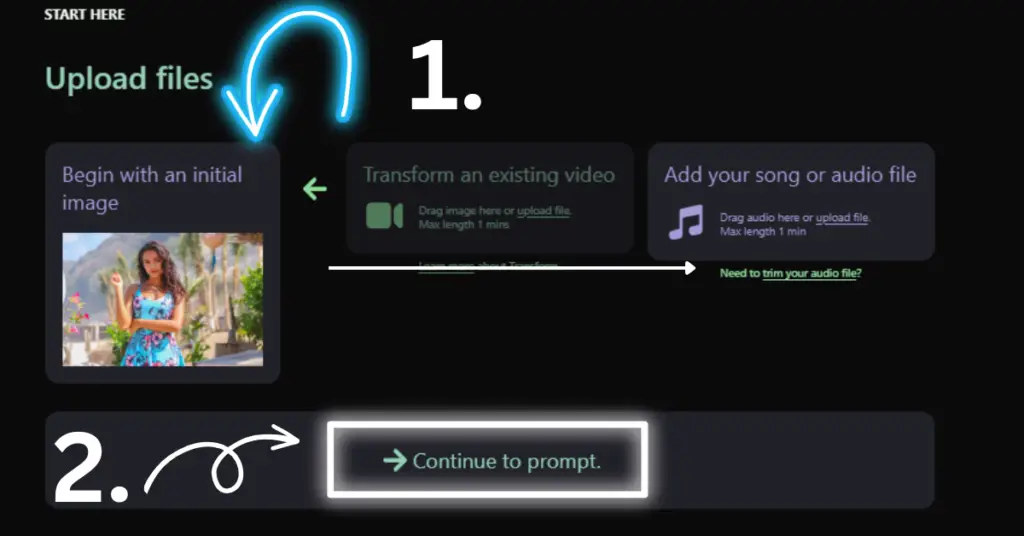Select the Begin with an initial image heading

(152, 189)
